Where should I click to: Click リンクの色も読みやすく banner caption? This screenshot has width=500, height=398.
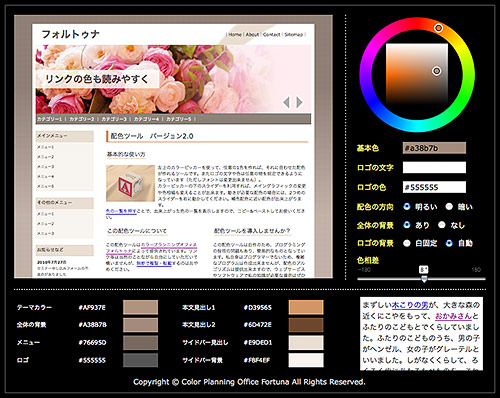click(x=97, y=79)
